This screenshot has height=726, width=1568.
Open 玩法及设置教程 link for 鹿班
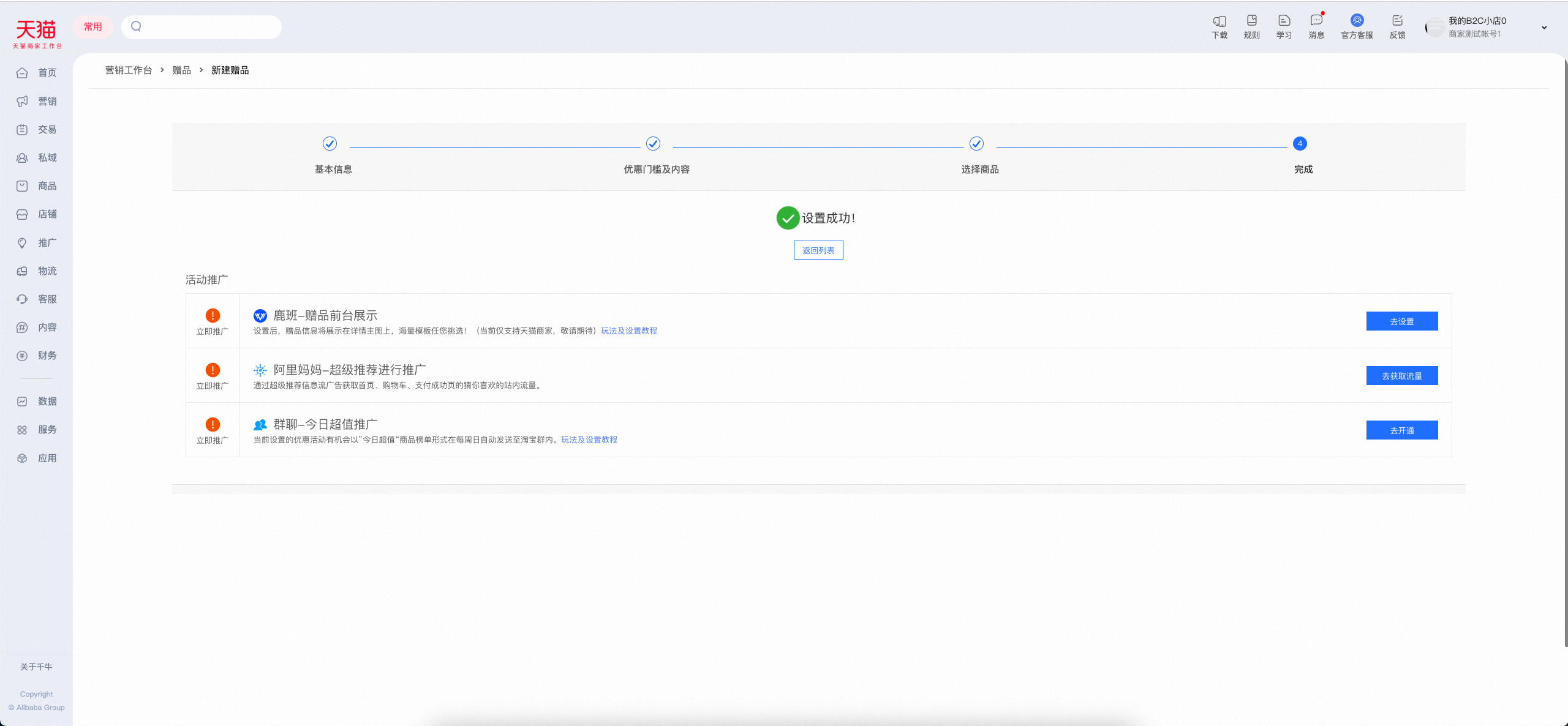pyautogui.click(x=629, y=331)
